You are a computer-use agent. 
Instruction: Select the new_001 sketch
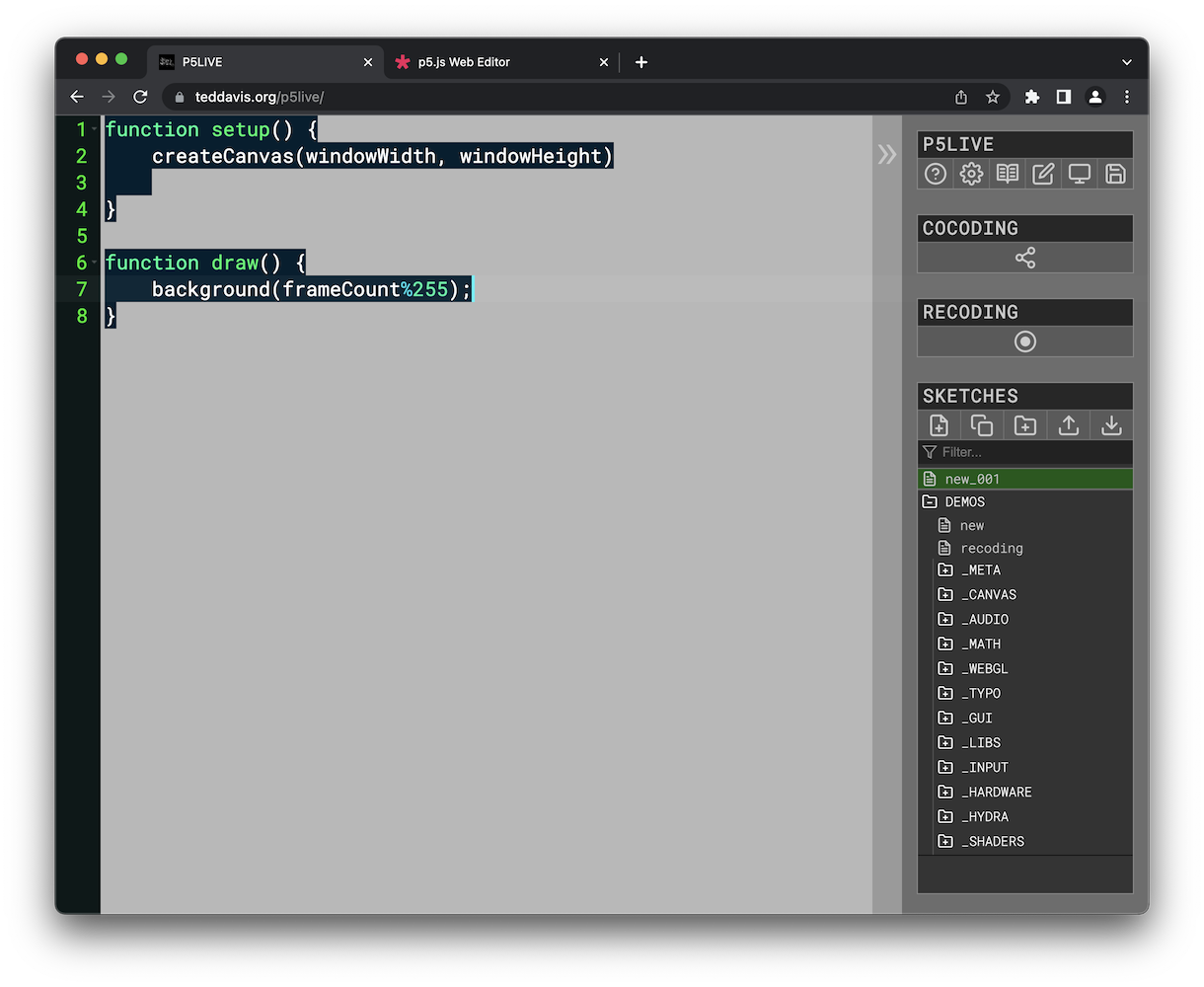pyautogui.click(x=1025, y=479)
